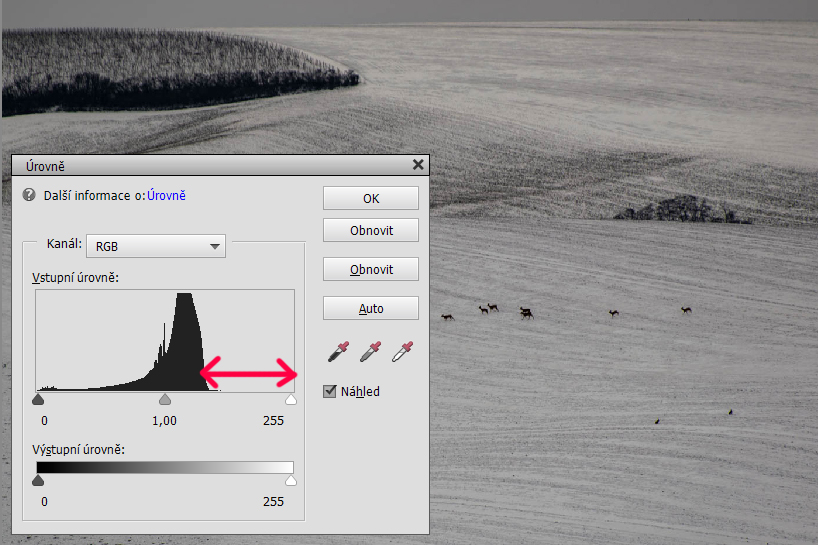Select the black point eyedropper
This screenshot has height=545, width=818.
pos(338,352)
